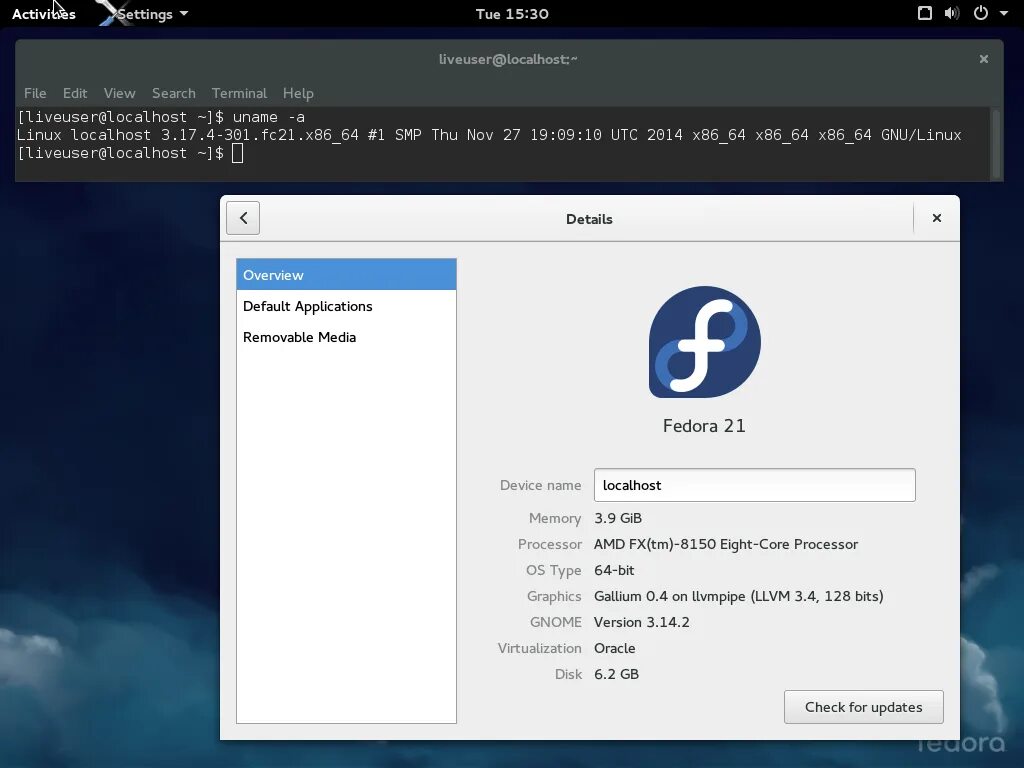Open the Activities overview

coord(44,14)
